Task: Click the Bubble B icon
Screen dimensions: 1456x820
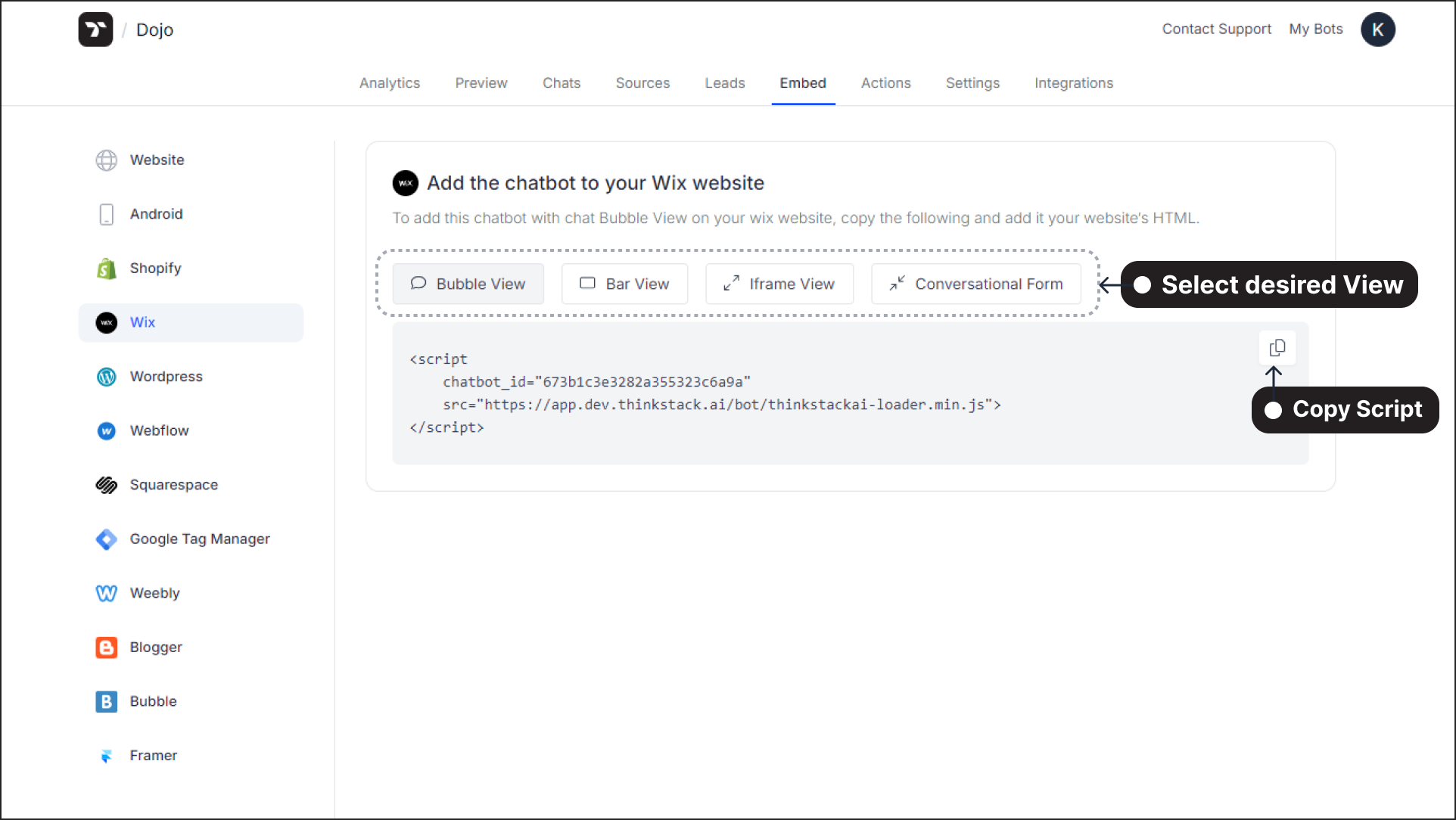Action: click(107, 702)
